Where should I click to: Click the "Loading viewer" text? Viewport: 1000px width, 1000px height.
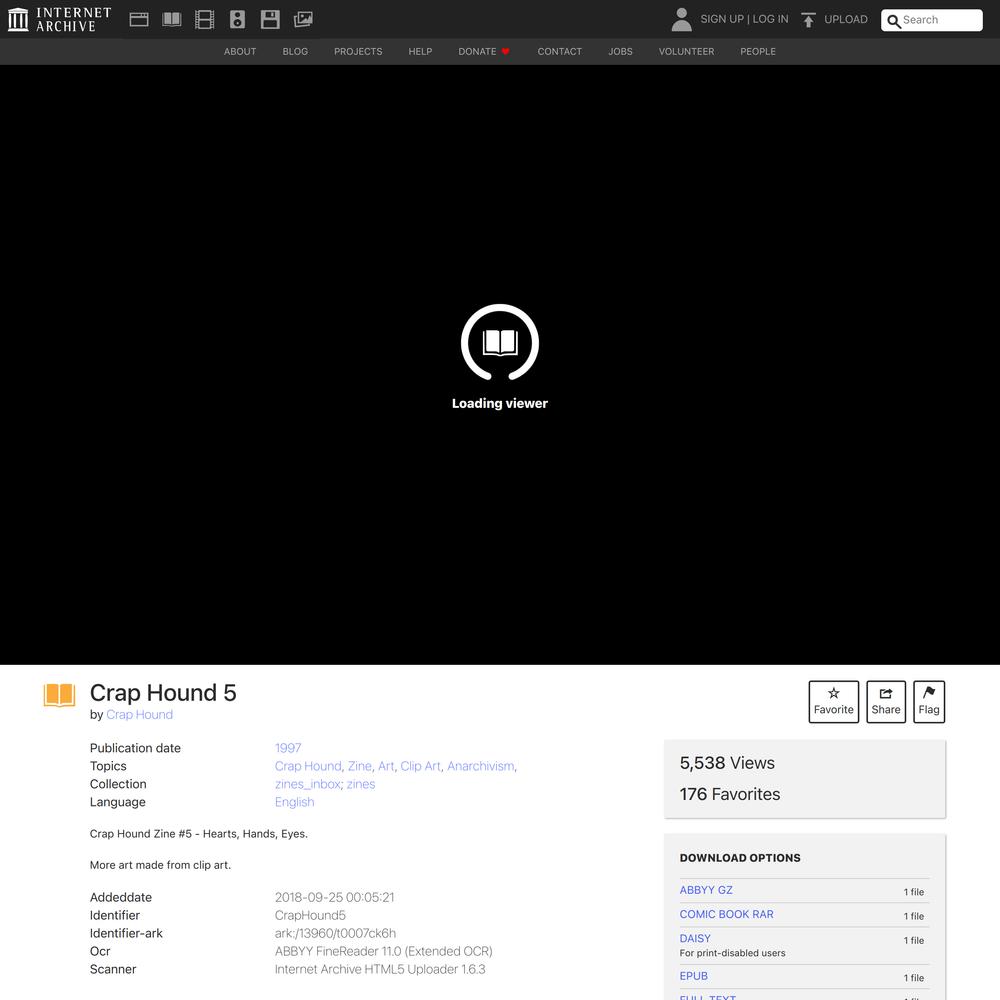click(x=500, y=403)
